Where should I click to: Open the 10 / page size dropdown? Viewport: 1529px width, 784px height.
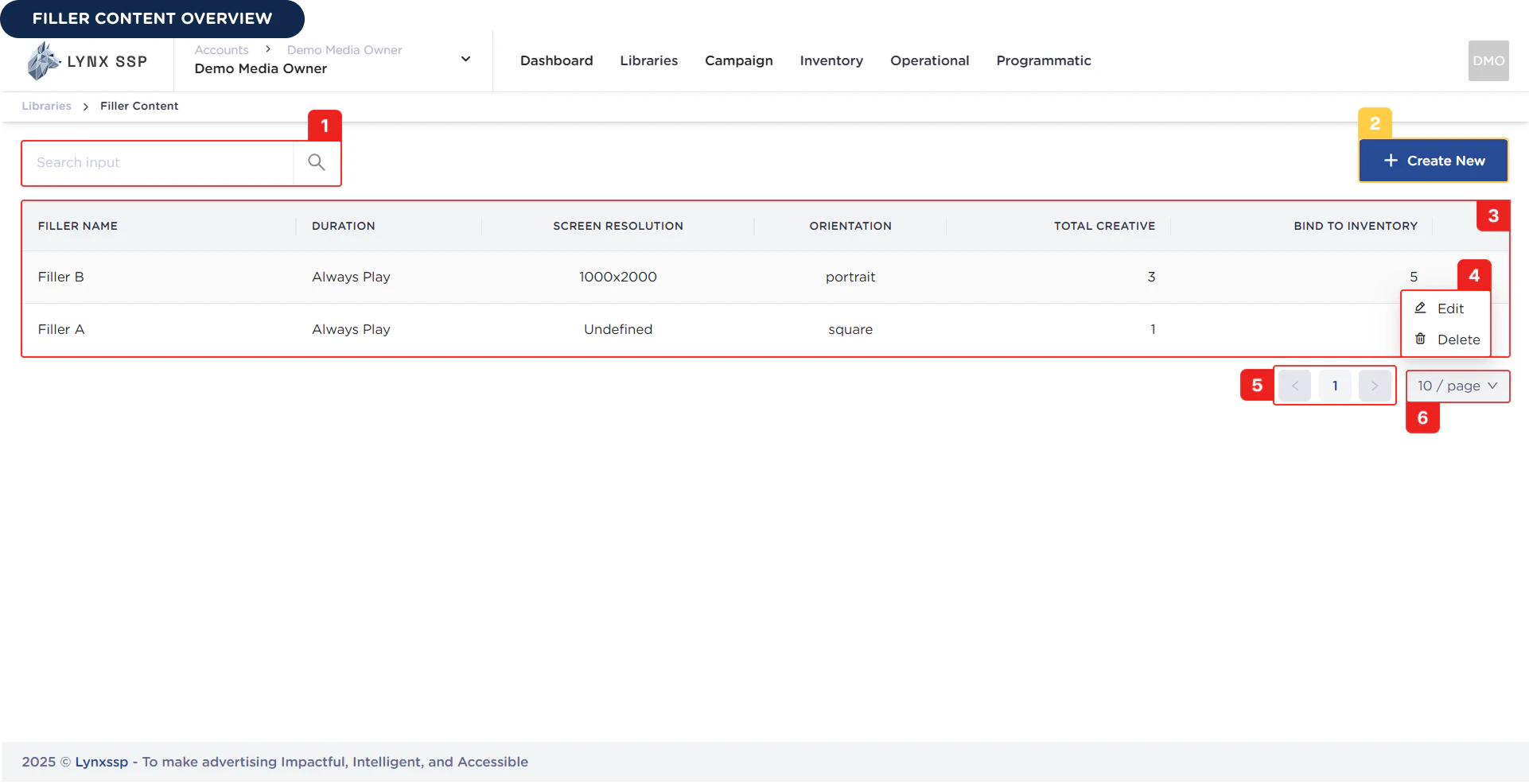1457,386
